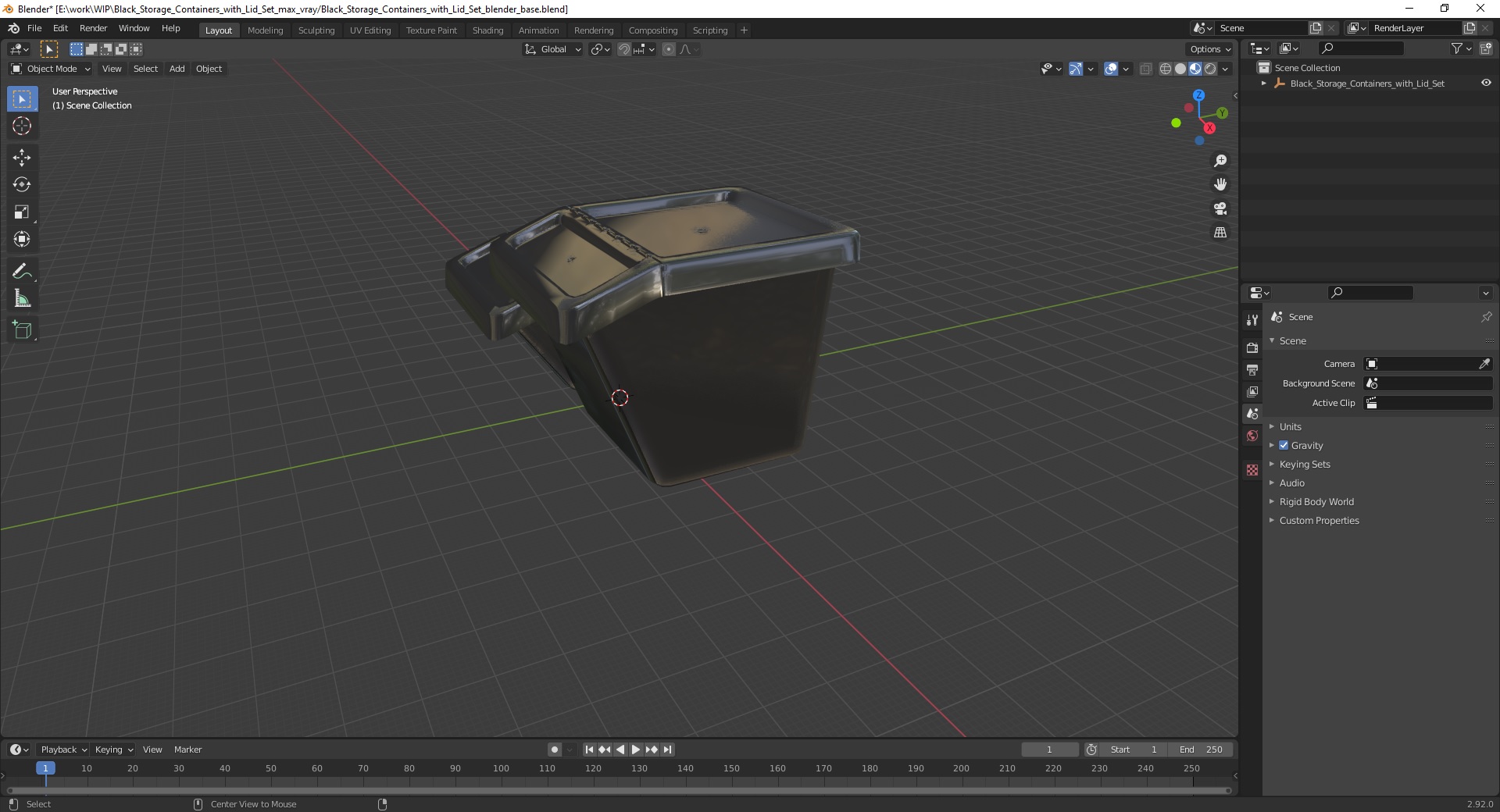Click the pan view hand icon
This screenshot has height=812, width=1500.
tap(1220, 184)
